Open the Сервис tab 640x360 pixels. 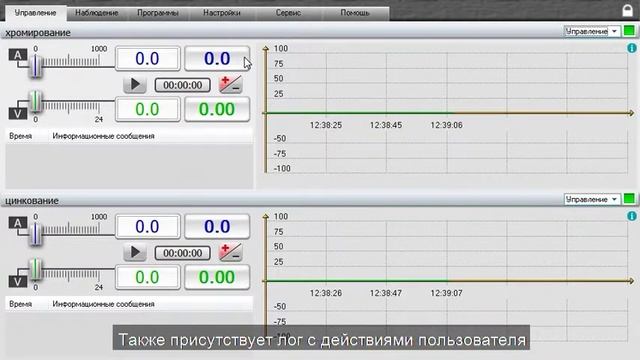pos(288,13)
